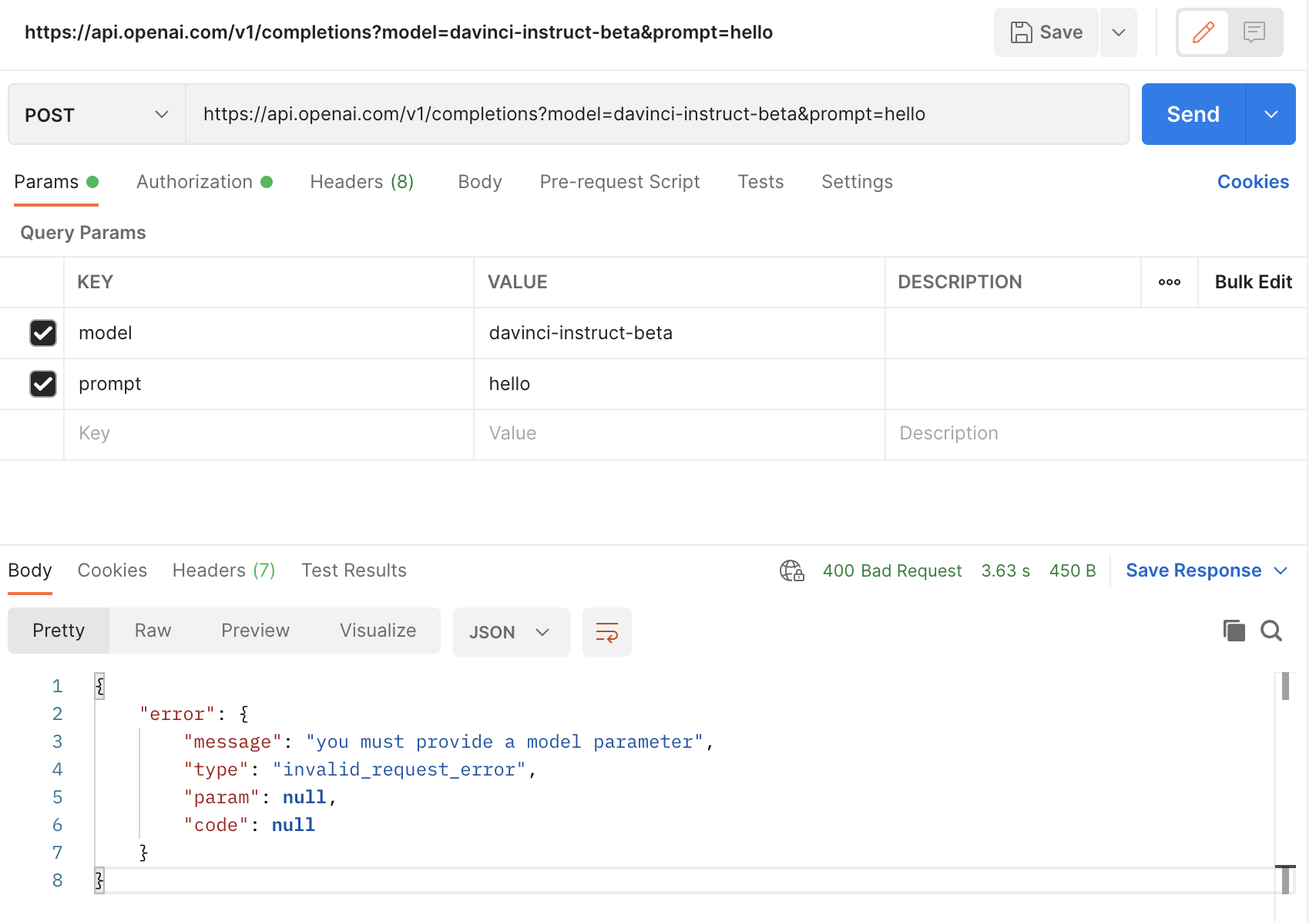1316x922 pixels.
Task: Click the network globe lock icon
Action: pos(792,570)
